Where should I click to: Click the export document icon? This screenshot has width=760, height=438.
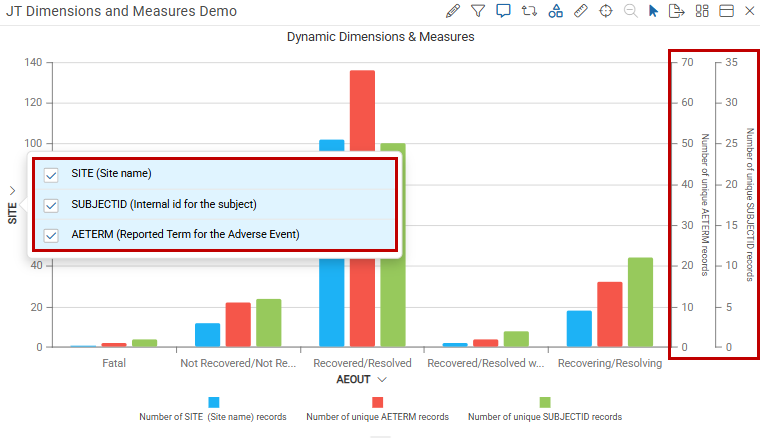(676, 11)
